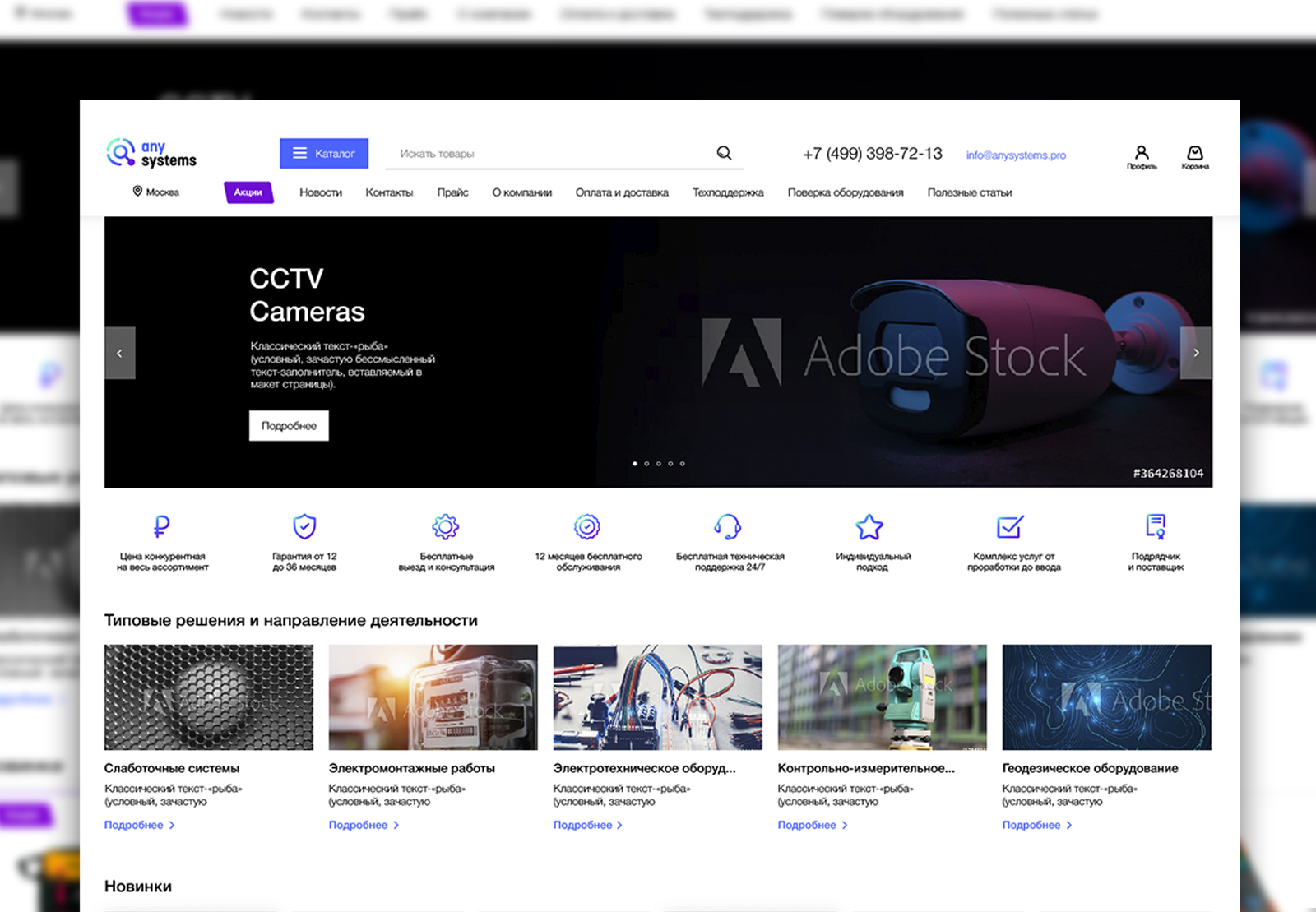Click the Типовые решения и направление деятельности heading
Screen dimensions: 1316x912
[x=291, y=621]
